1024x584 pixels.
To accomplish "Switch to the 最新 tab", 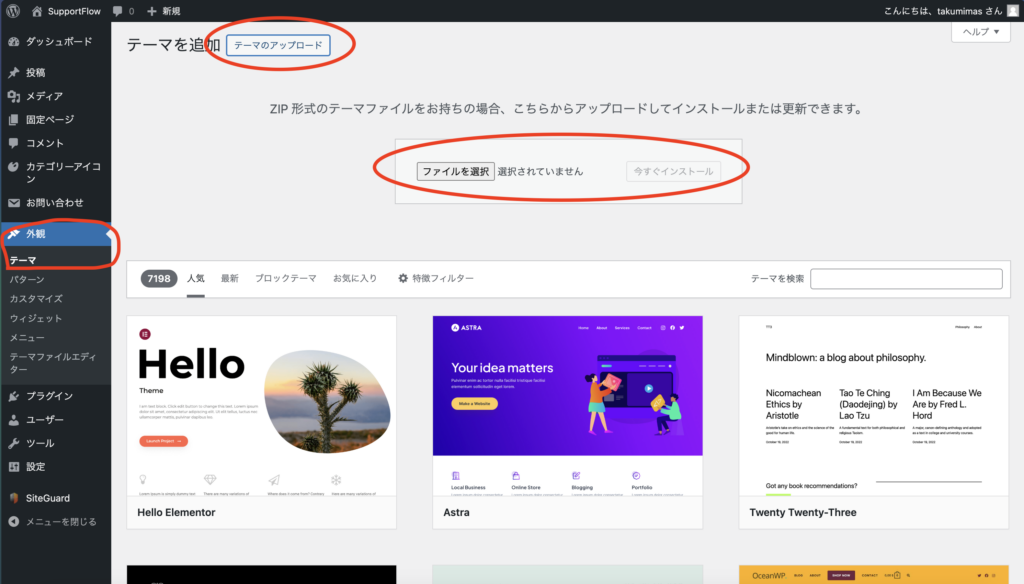I will coord(230,278).
